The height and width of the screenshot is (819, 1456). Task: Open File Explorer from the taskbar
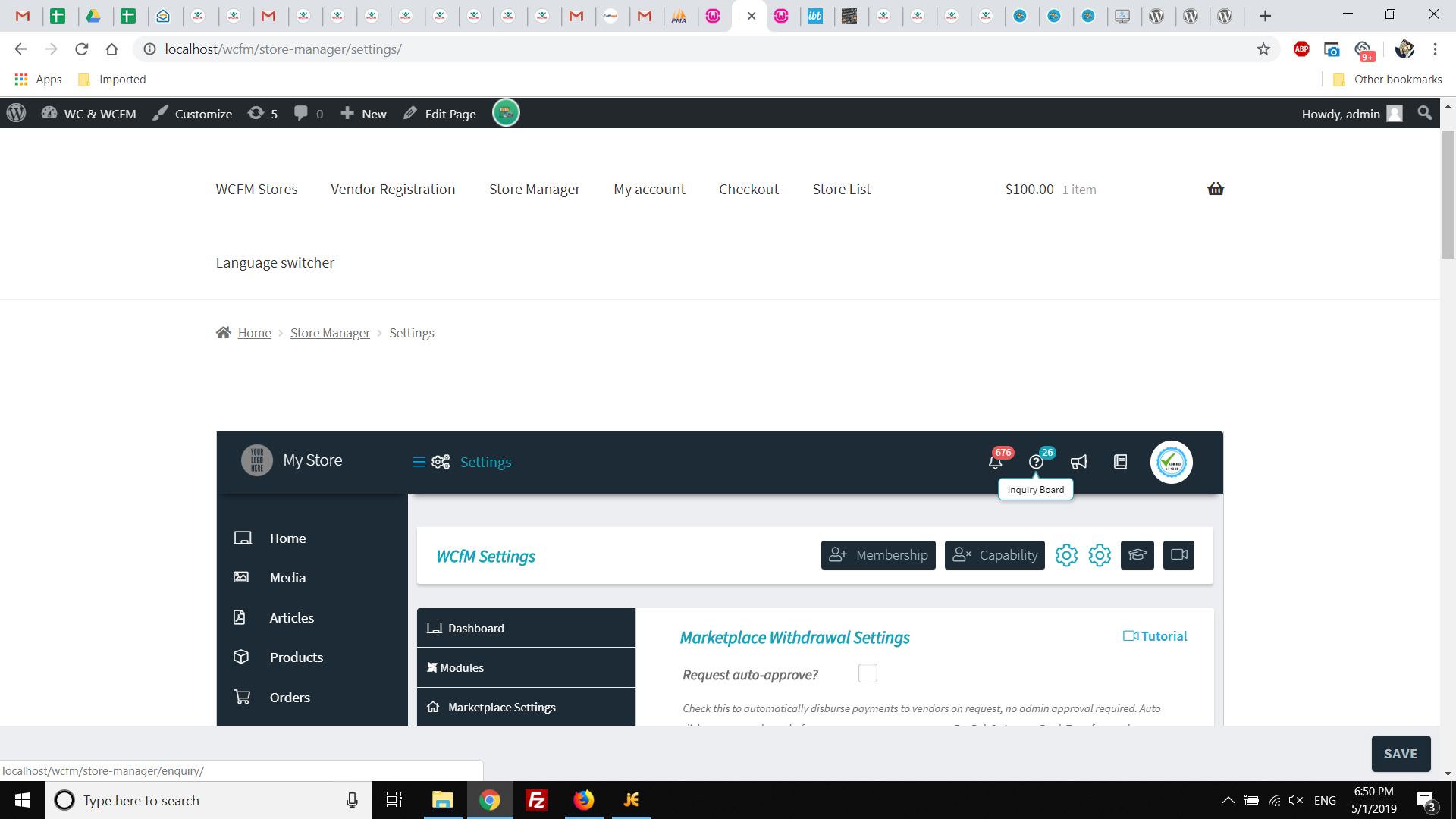pos(442,800)
